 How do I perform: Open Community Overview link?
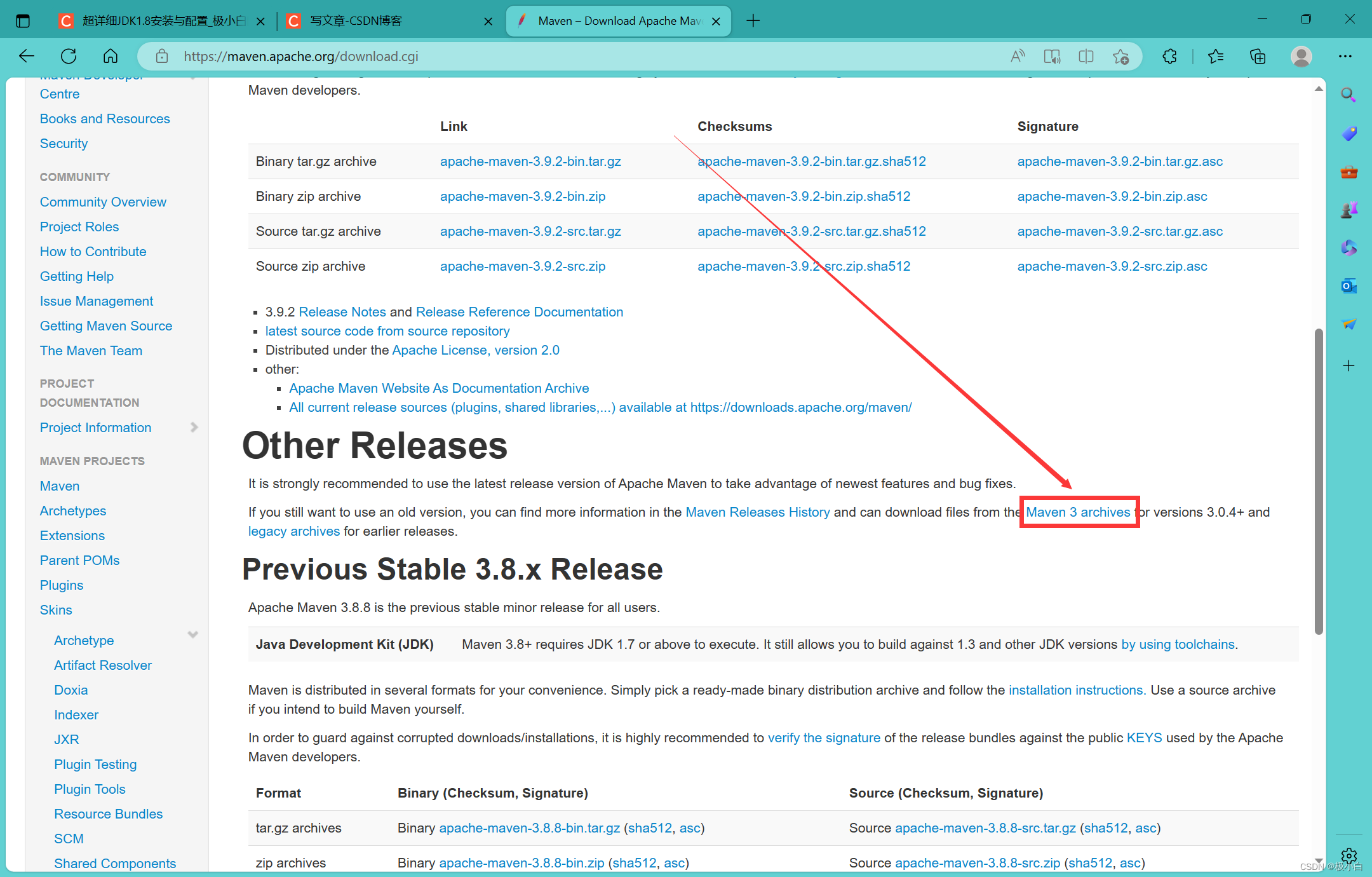[x=103, y=202]
